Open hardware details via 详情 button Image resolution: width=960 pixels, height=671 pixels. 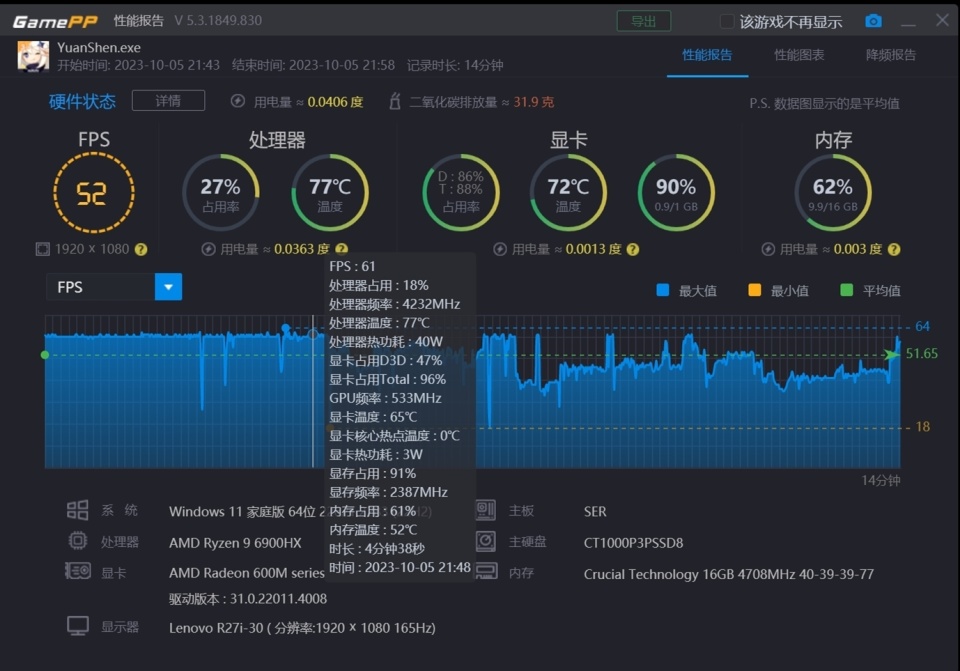[168, 100]
